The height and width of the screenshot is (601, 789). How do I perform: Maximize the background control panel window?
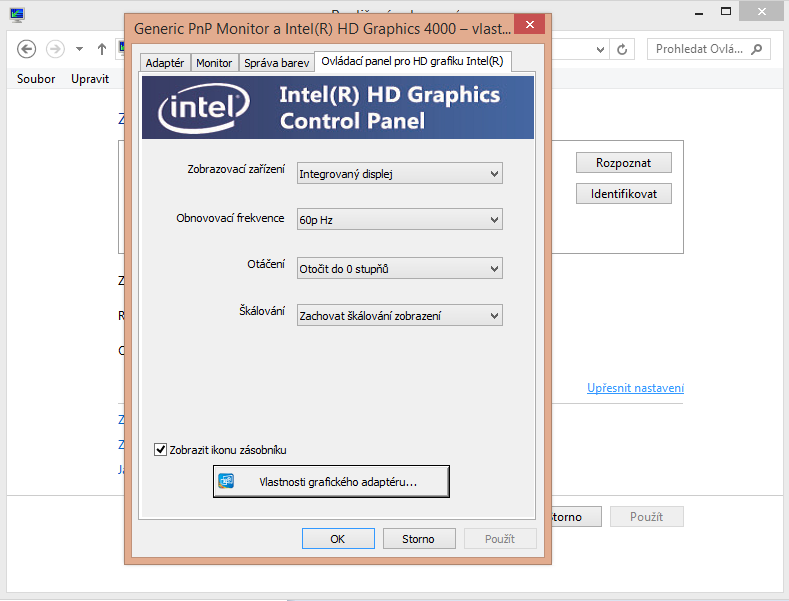click(726, 12)
